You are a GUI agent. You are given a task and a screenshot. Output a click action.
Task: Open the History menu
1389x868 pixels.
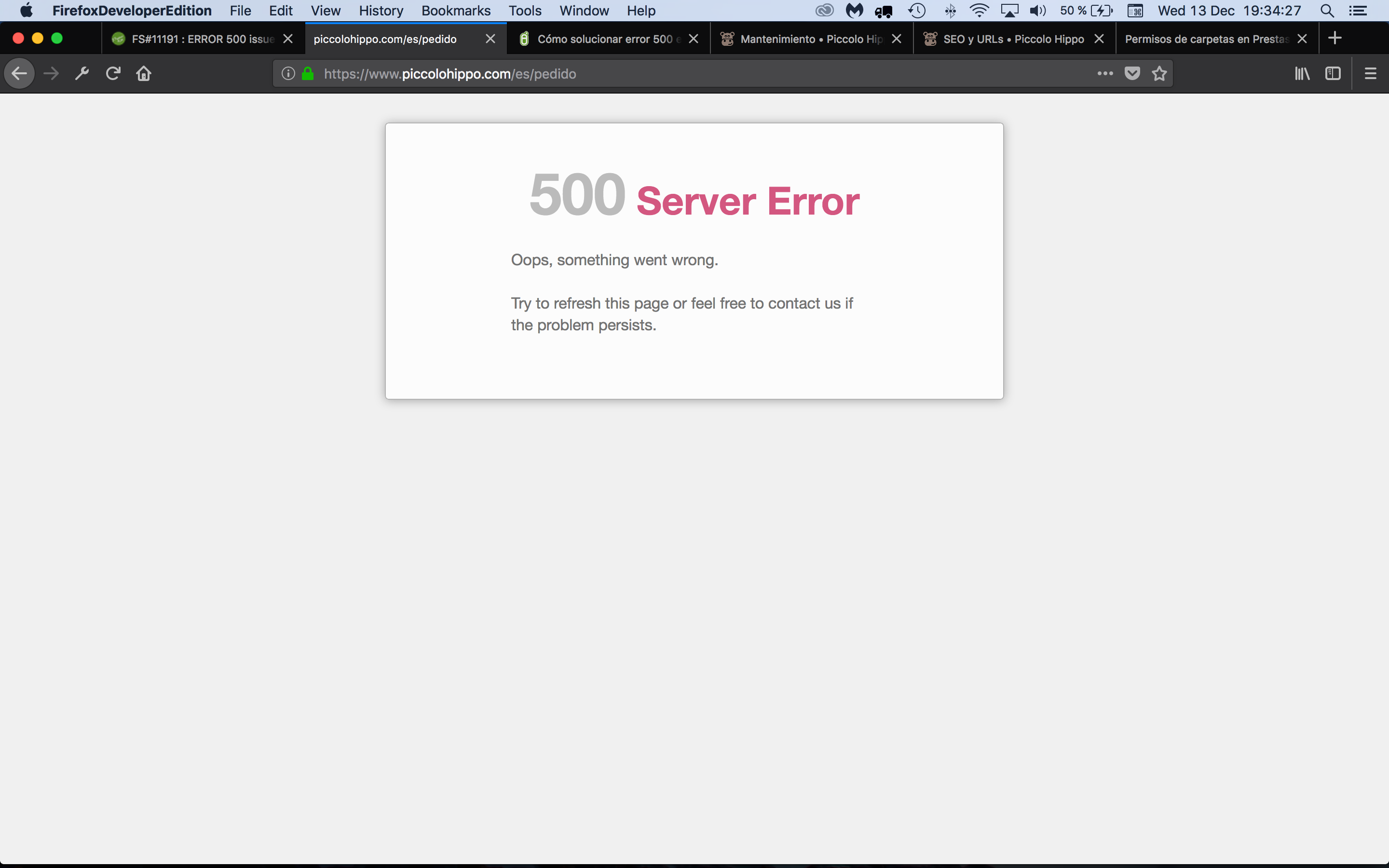tap(381, 11)
